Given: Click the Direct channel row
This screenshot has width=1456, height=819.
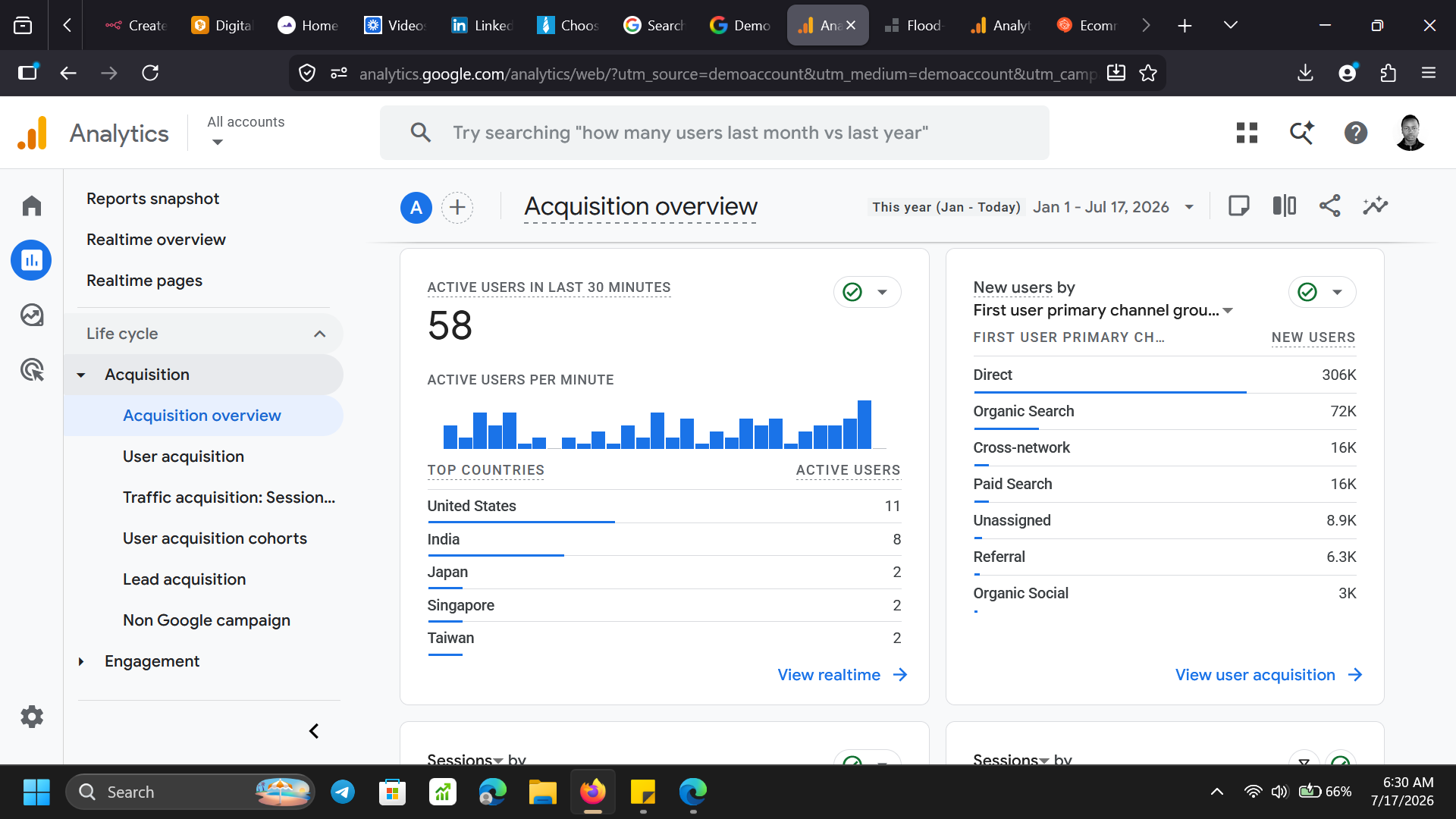Looking at the screenshot, I should [x=1165, y=375].
